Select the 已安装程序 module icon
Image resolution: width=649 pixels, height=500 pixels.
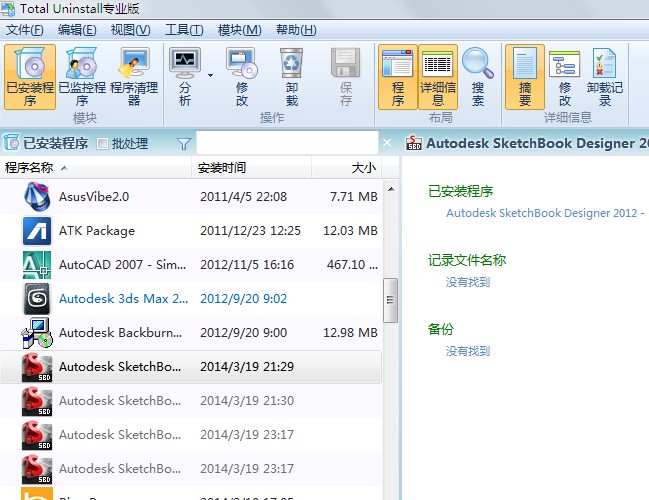(30, 77)
